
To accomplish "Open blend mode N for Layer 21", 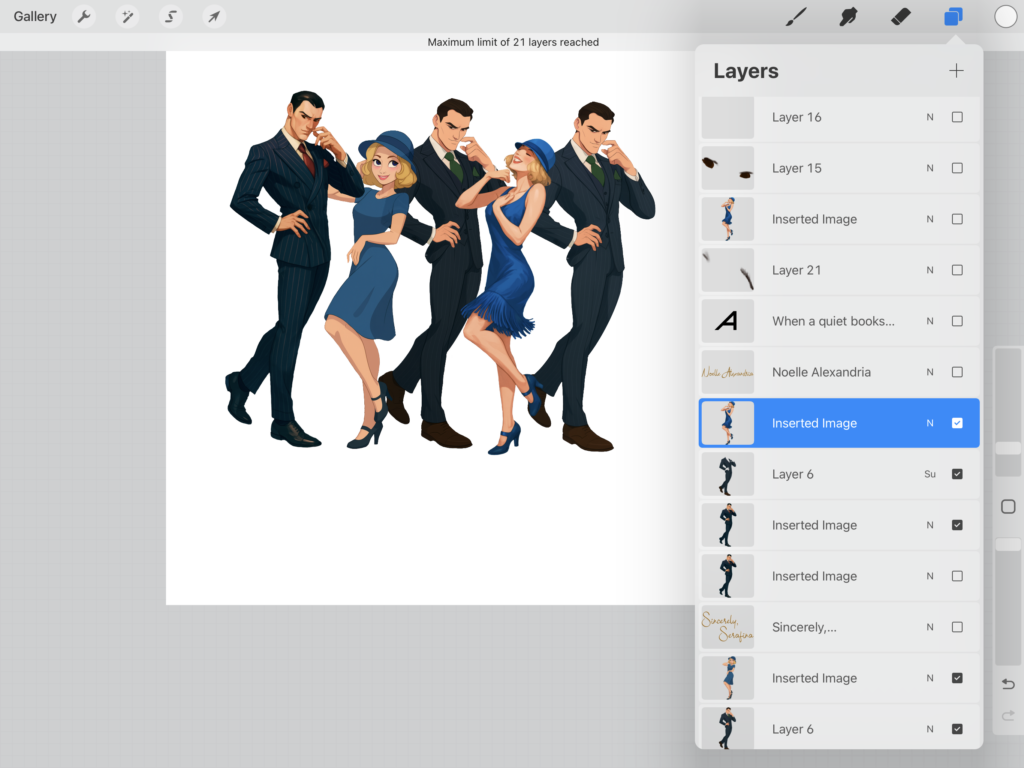I will (930, 270).
